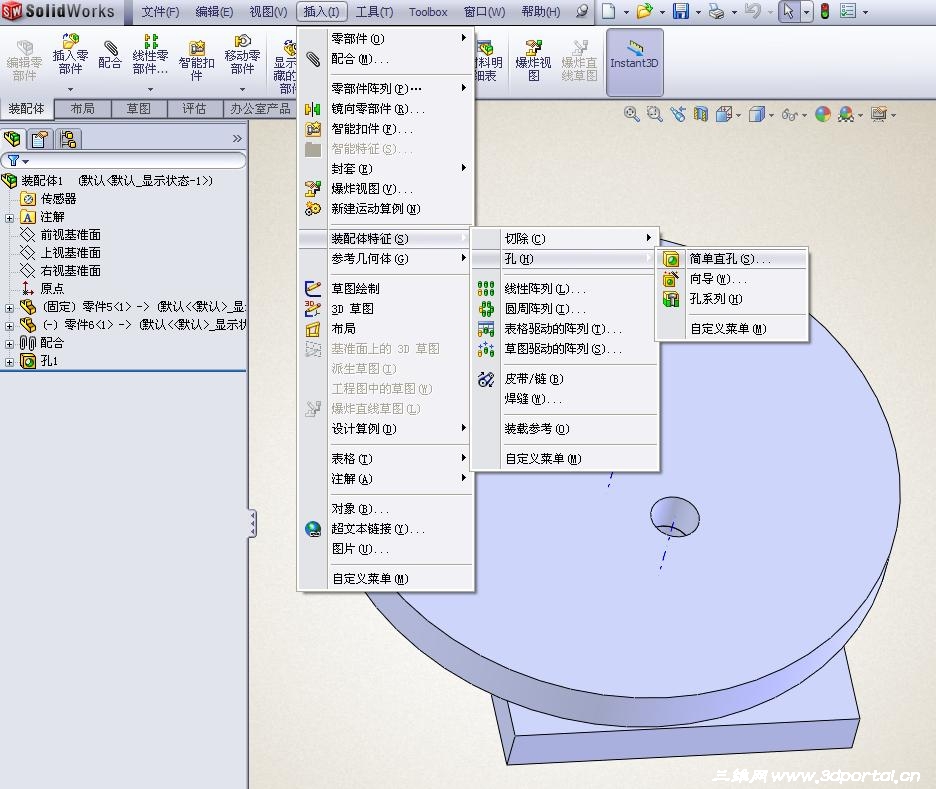
Task: Switch to the 布局 tab
Action: [x=82, y=109]
